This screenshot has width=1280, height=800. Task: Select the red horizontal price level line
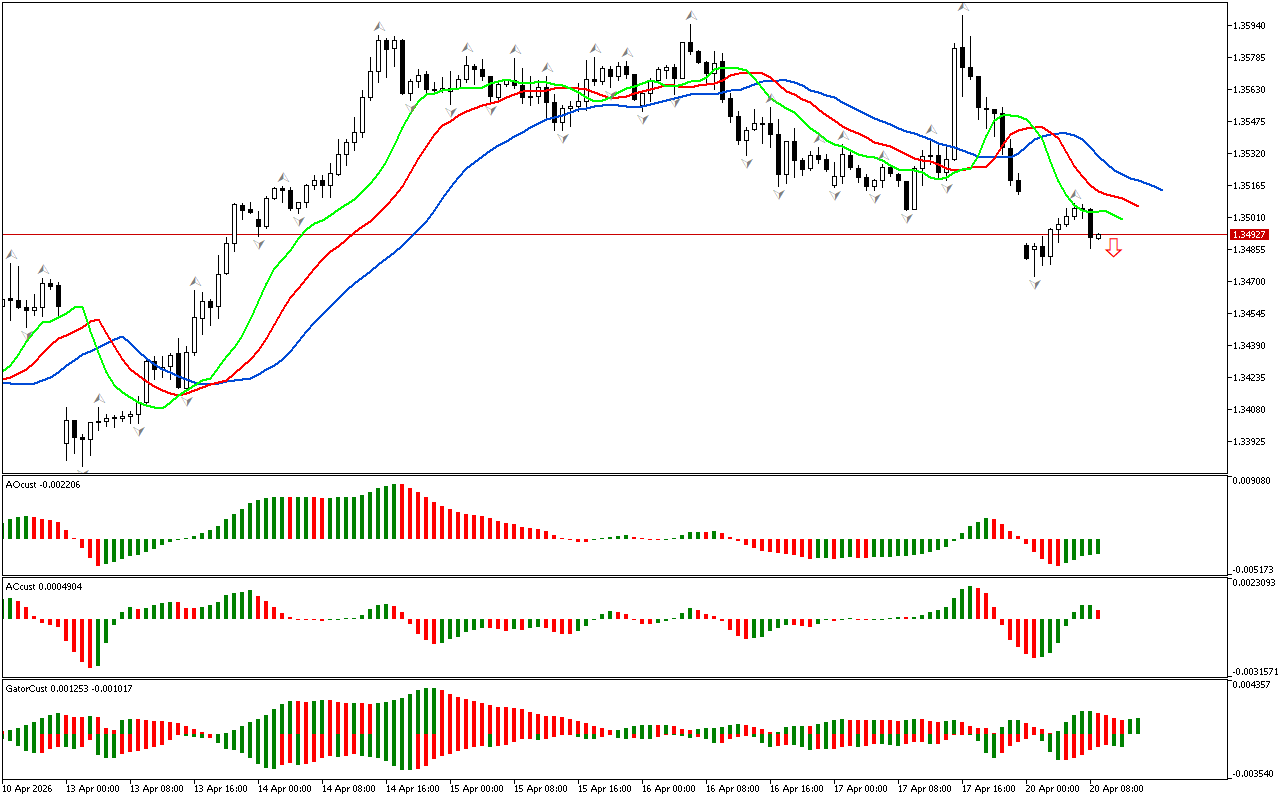click(x=600, y=234)
